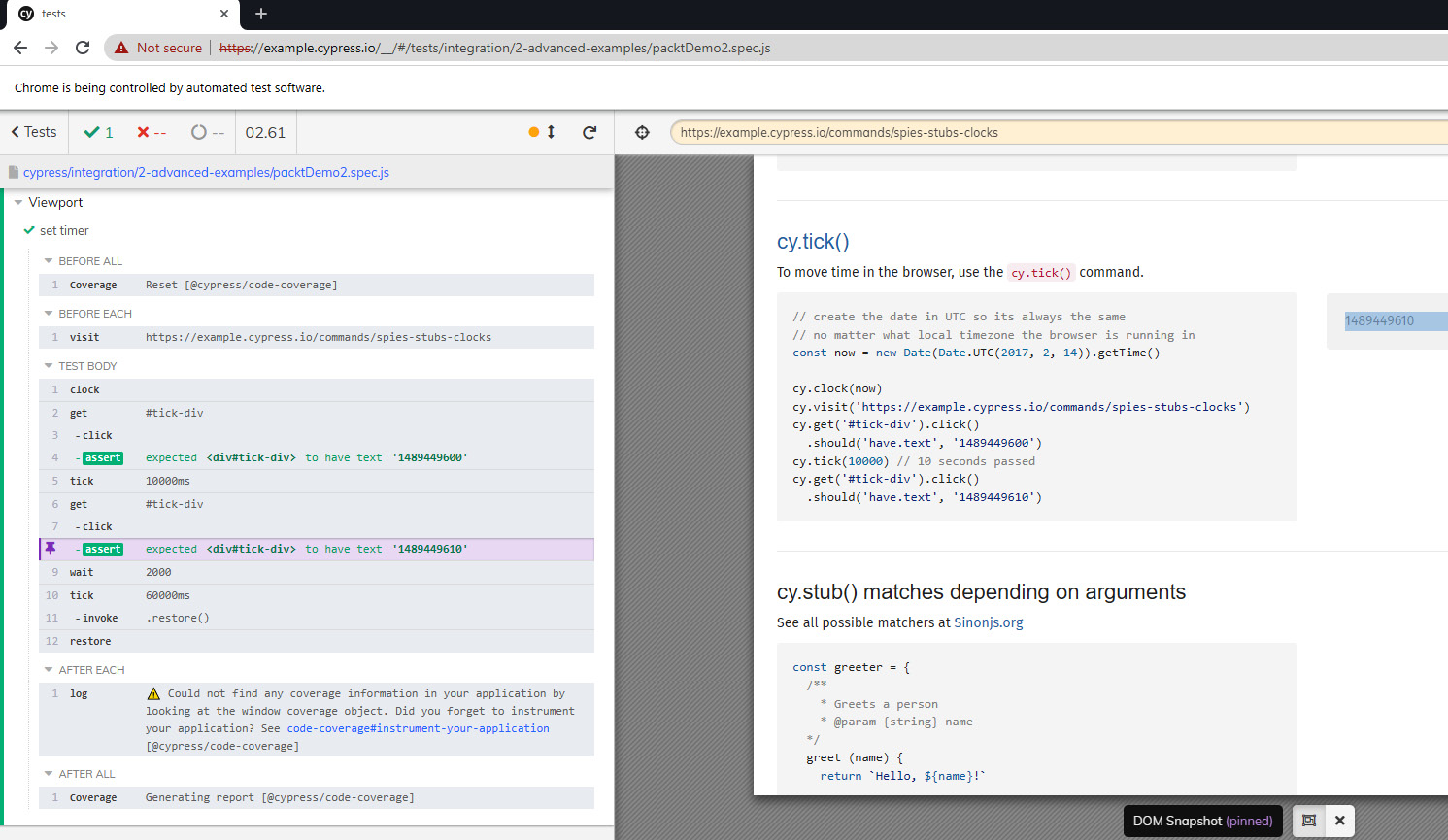Select the tick 10000ms command

click(x=317, y=481)
